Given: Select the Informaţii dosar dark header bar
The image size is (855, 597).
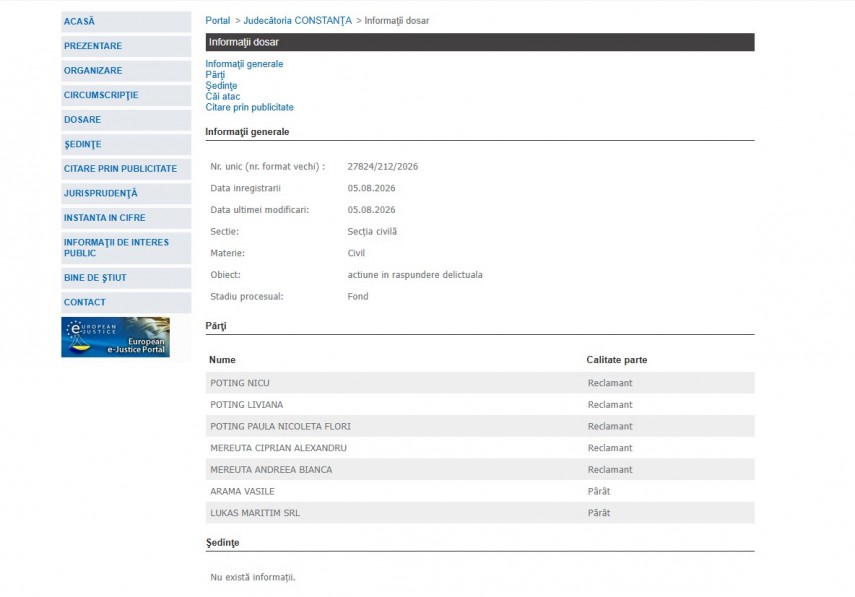Looking at the screenshot, I should point(480,42).
